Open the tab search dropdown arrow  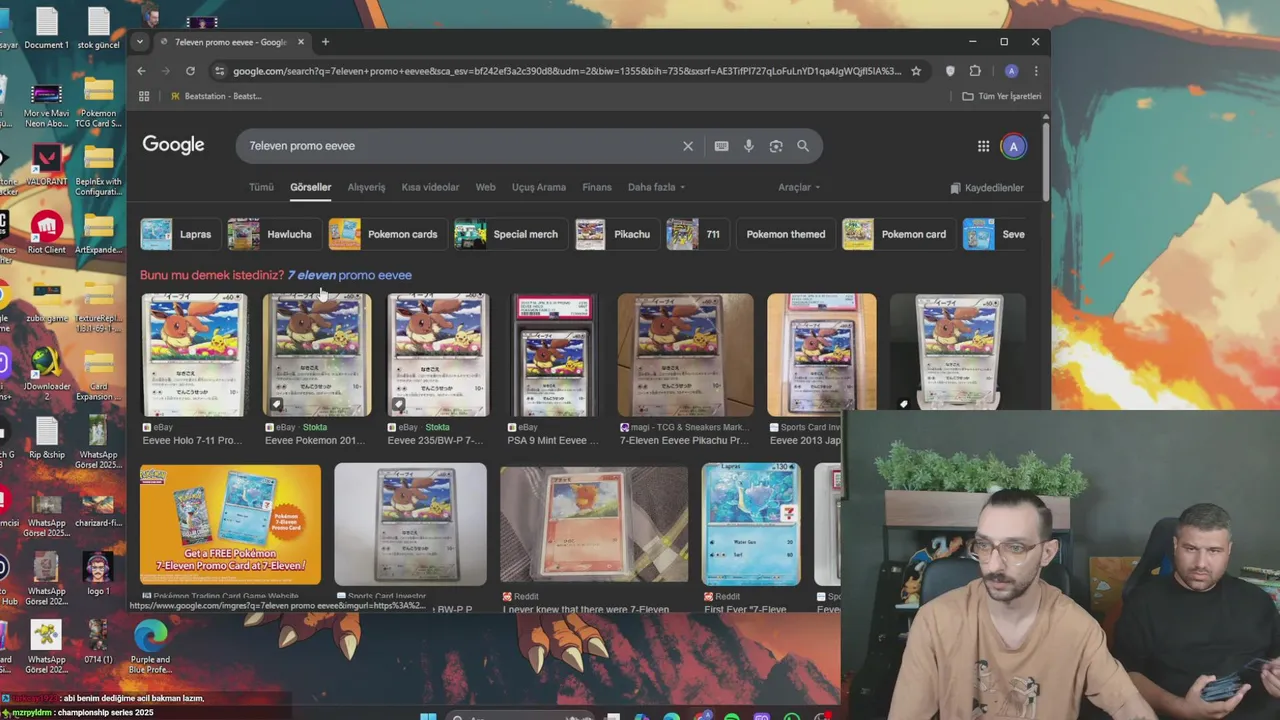pyautogui.click(x=139, y=42)
